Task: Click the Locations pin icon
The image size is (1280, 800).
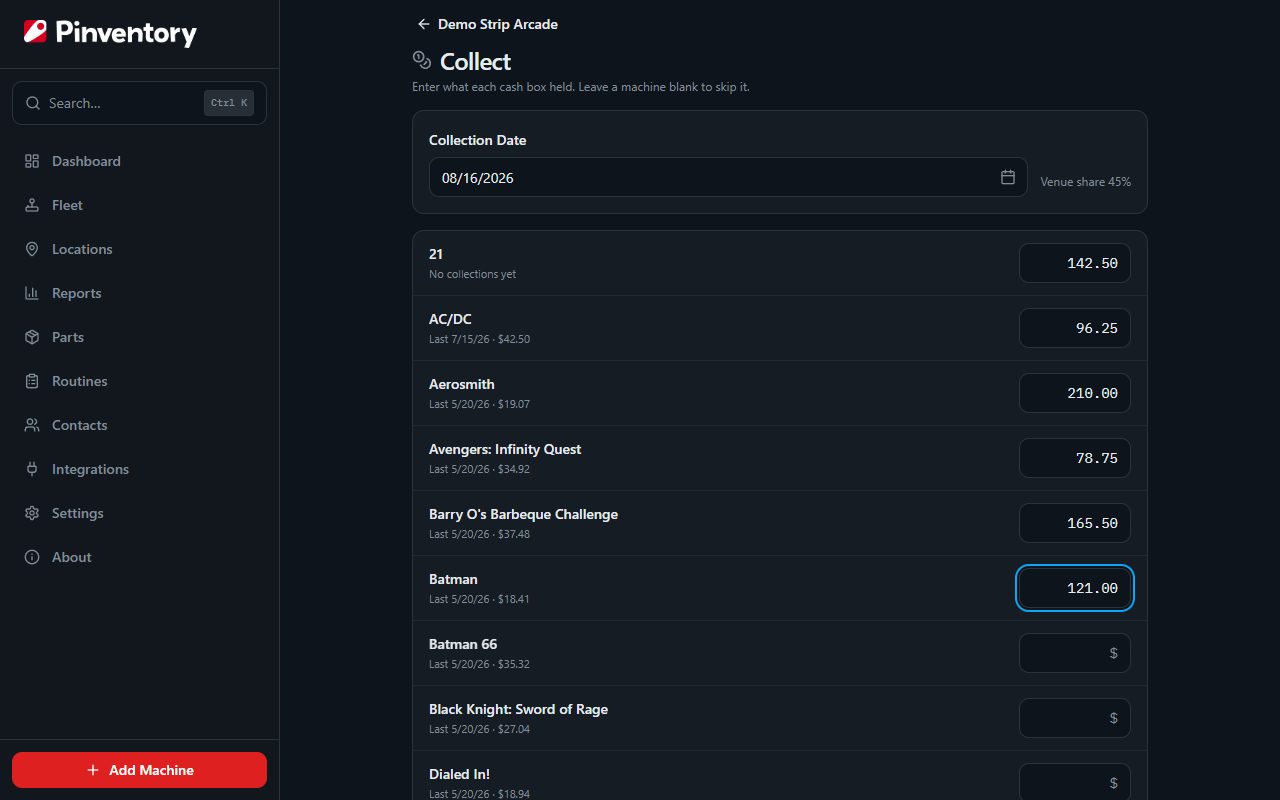Action: [32, 249]
